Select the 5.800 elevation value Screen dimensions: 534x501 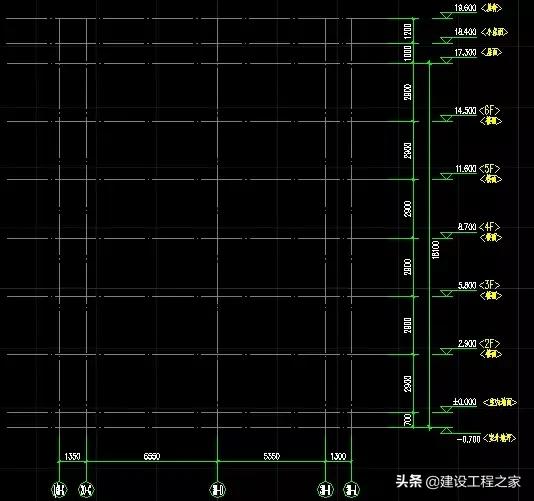click(x=467, y=285)
